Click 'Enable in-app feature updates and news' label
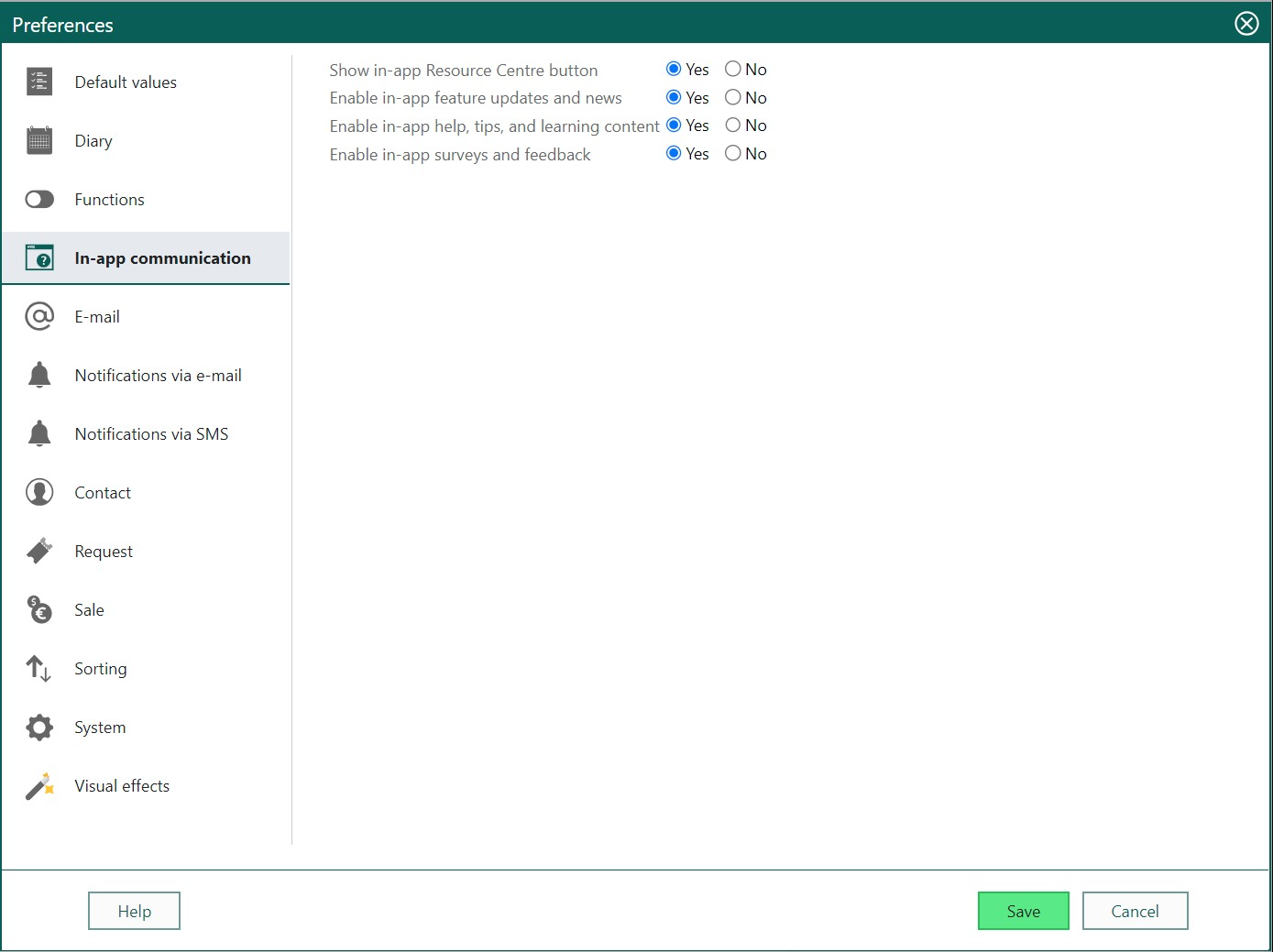The image size is (1273, 952). tap(476, 98)
